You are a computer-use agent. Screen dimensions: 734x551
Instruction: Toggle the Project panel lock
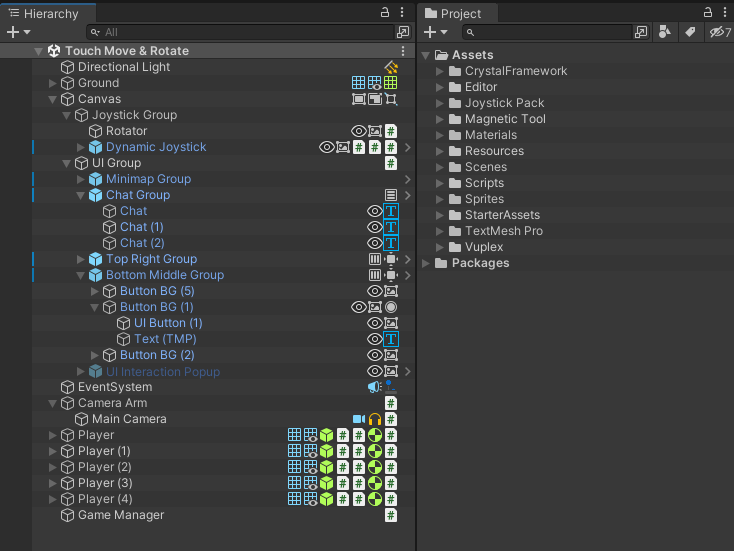tap(708, 12)
